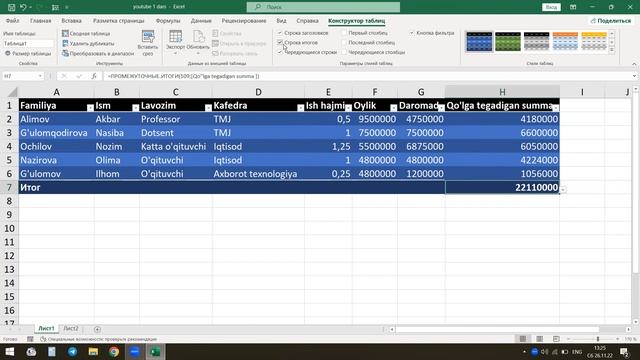The width and height of the screenshot is (640, 360).
Task: Apply the green table style swatch
Action: point(508,41)
